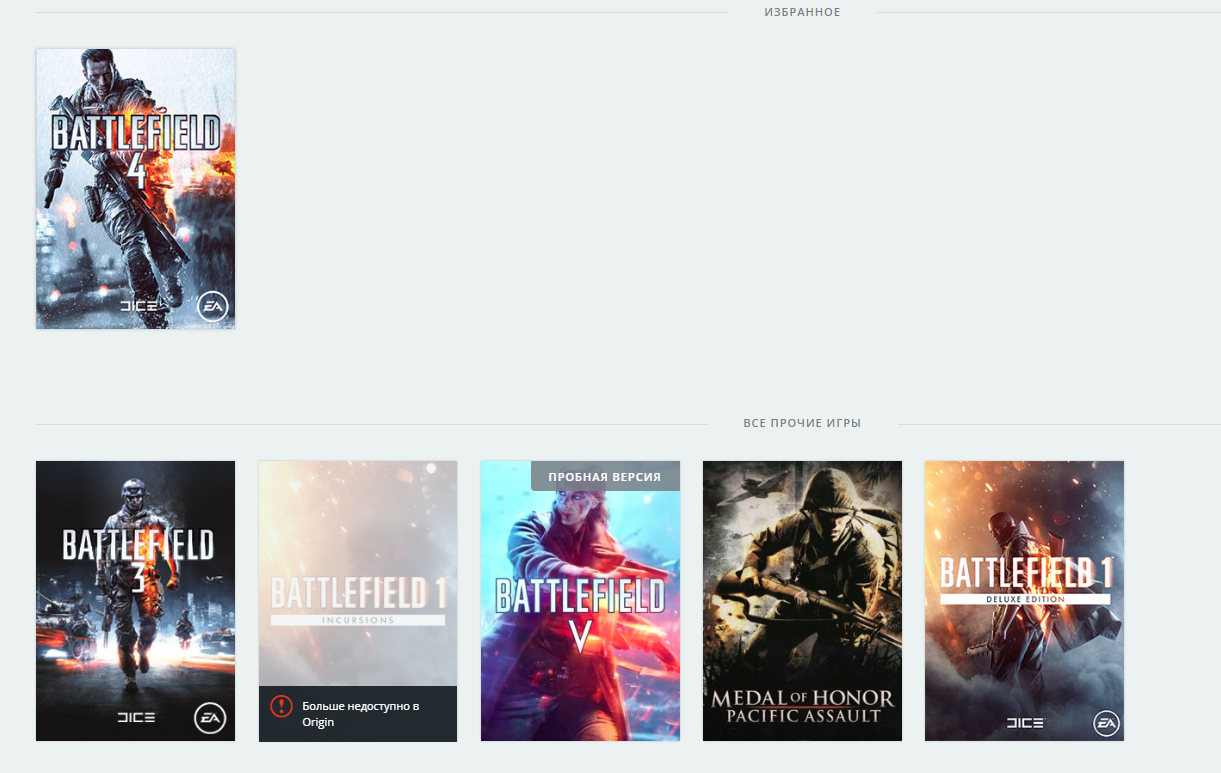Screen dimensions: 1221x773
Task: Click the 'Пробная версия' badge on Battlefield V
Action: tap(605, 476)
